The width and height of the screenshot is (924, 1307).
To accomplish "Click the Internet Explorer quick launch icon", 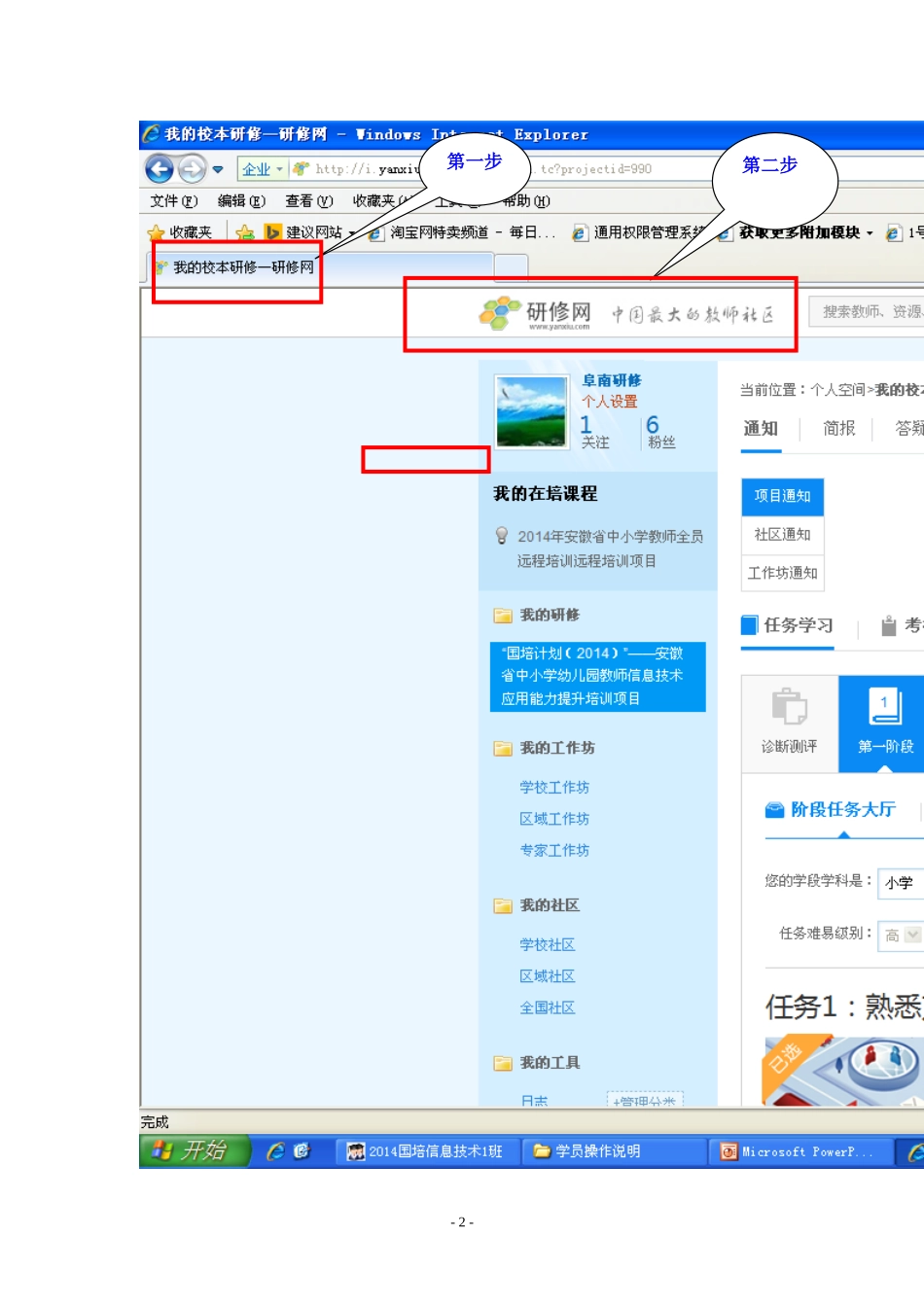I will (x=276, y=1151).
